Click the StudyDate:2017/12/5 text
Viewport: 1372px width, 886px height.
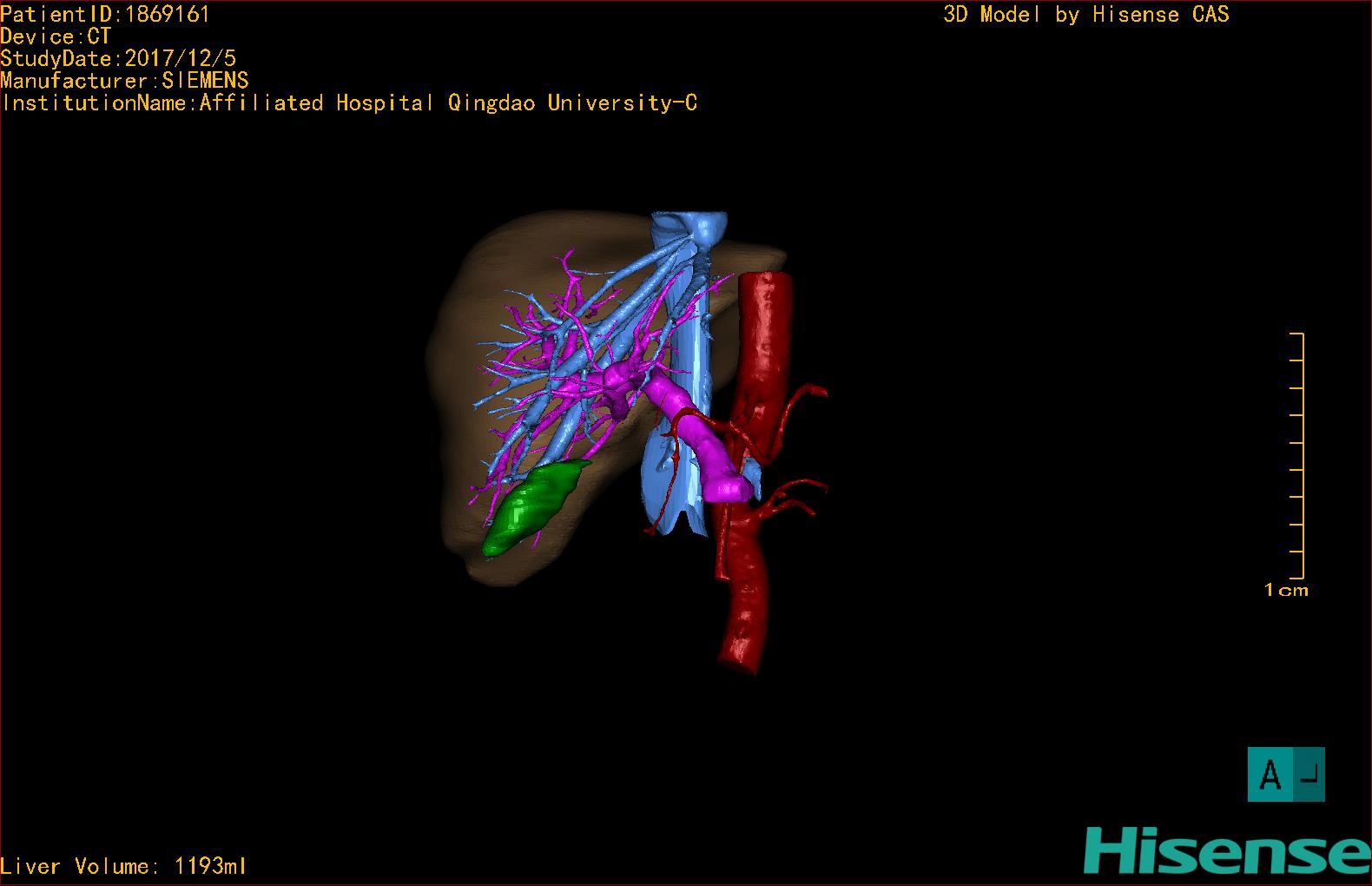(x=118, y=58)
